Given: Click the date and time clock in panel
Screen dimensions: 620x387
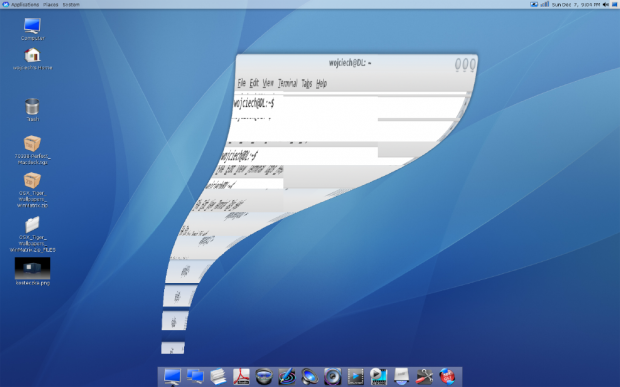Looking at the screenshot, I should coord(576,5).
